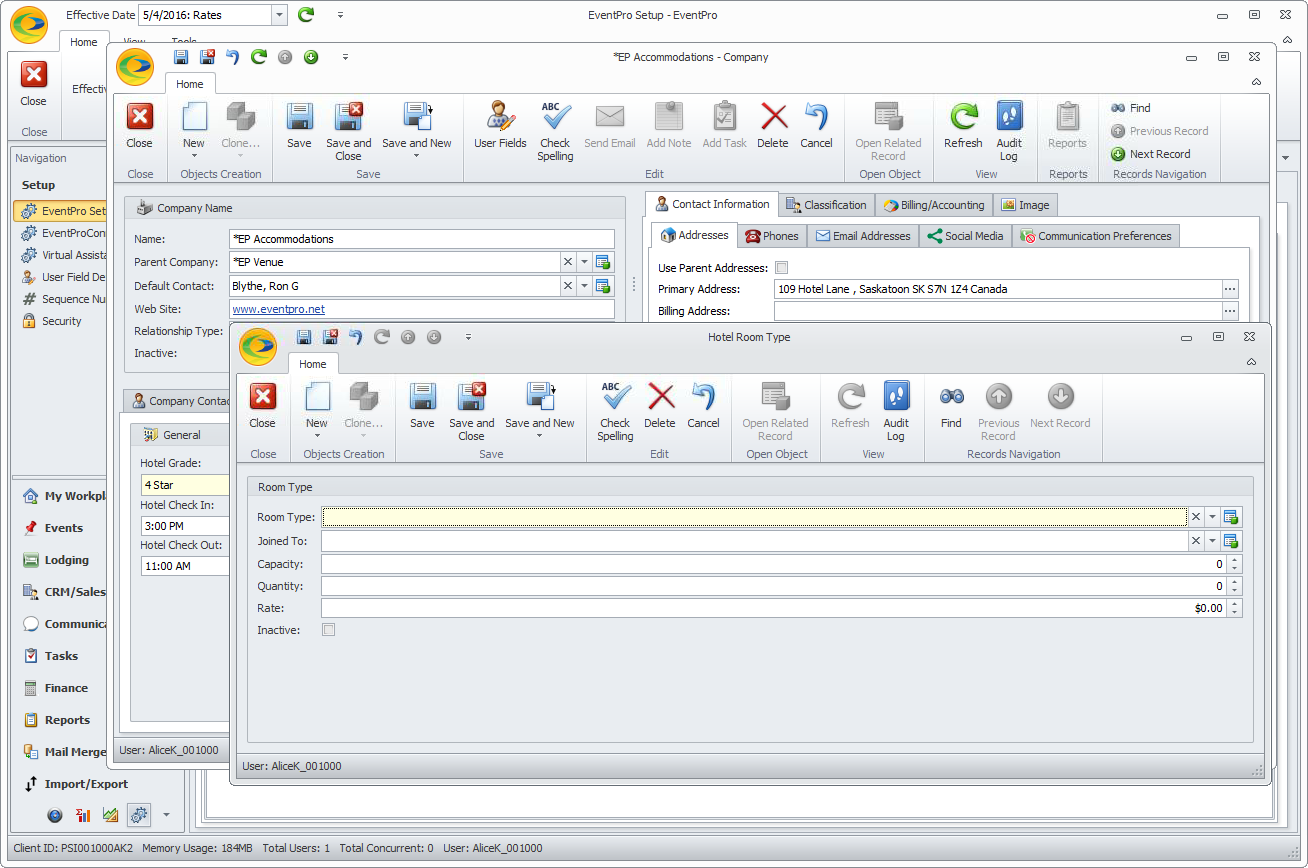Toggle Use Parent Addresses checkbox
The width and height of the screenshot is (1308, 868).
(x=782, y=268)
